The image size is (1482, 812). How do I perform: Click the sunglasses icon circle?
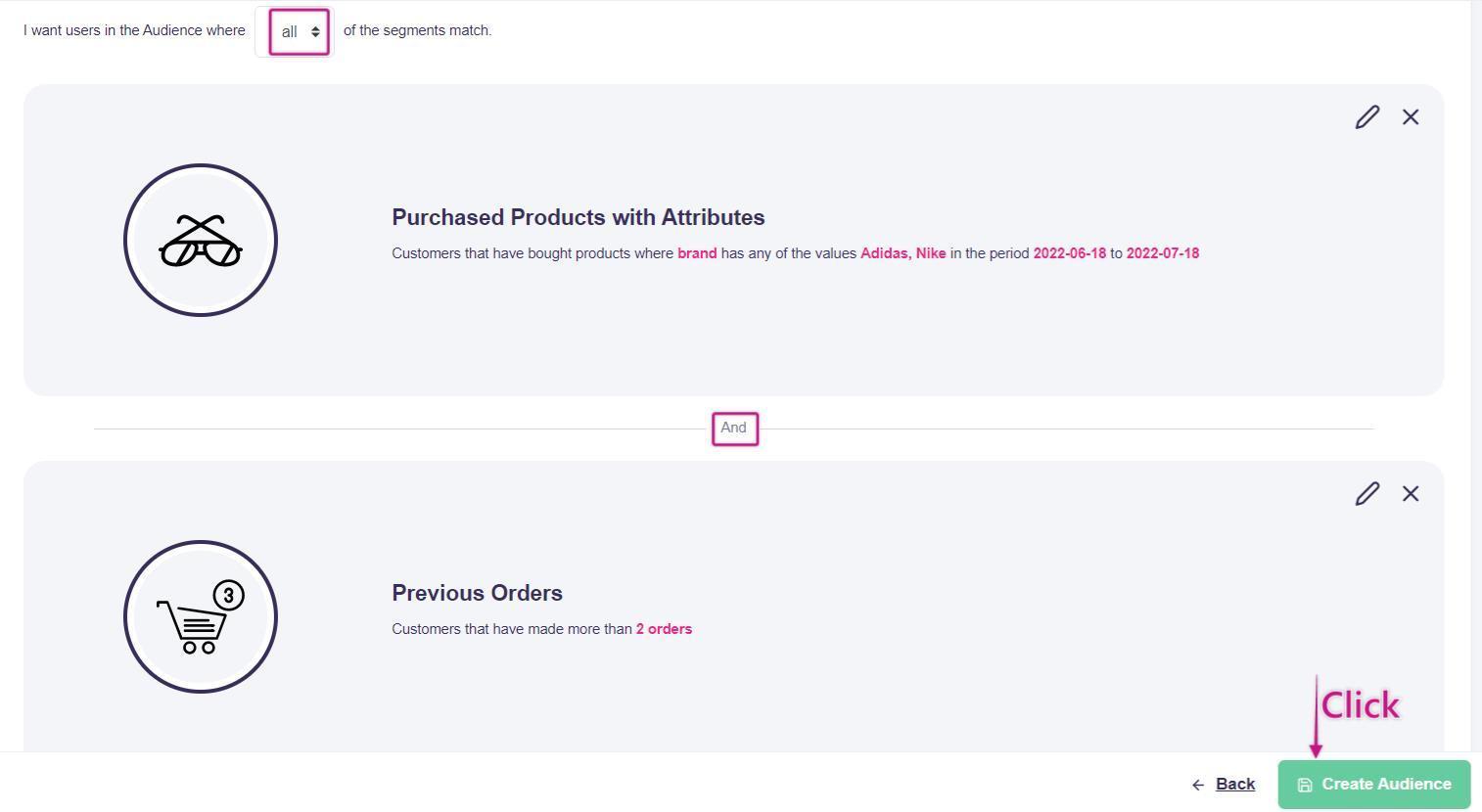(201, 241)
